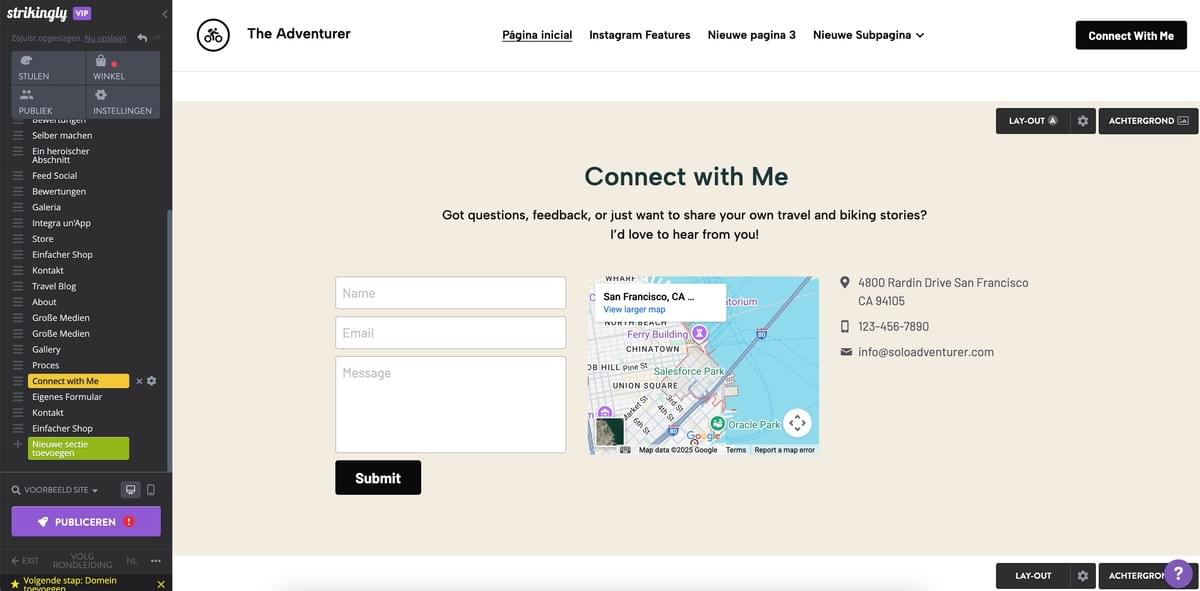Click the Connect with Me heading text
The image size is (1200, 591).
686,177
